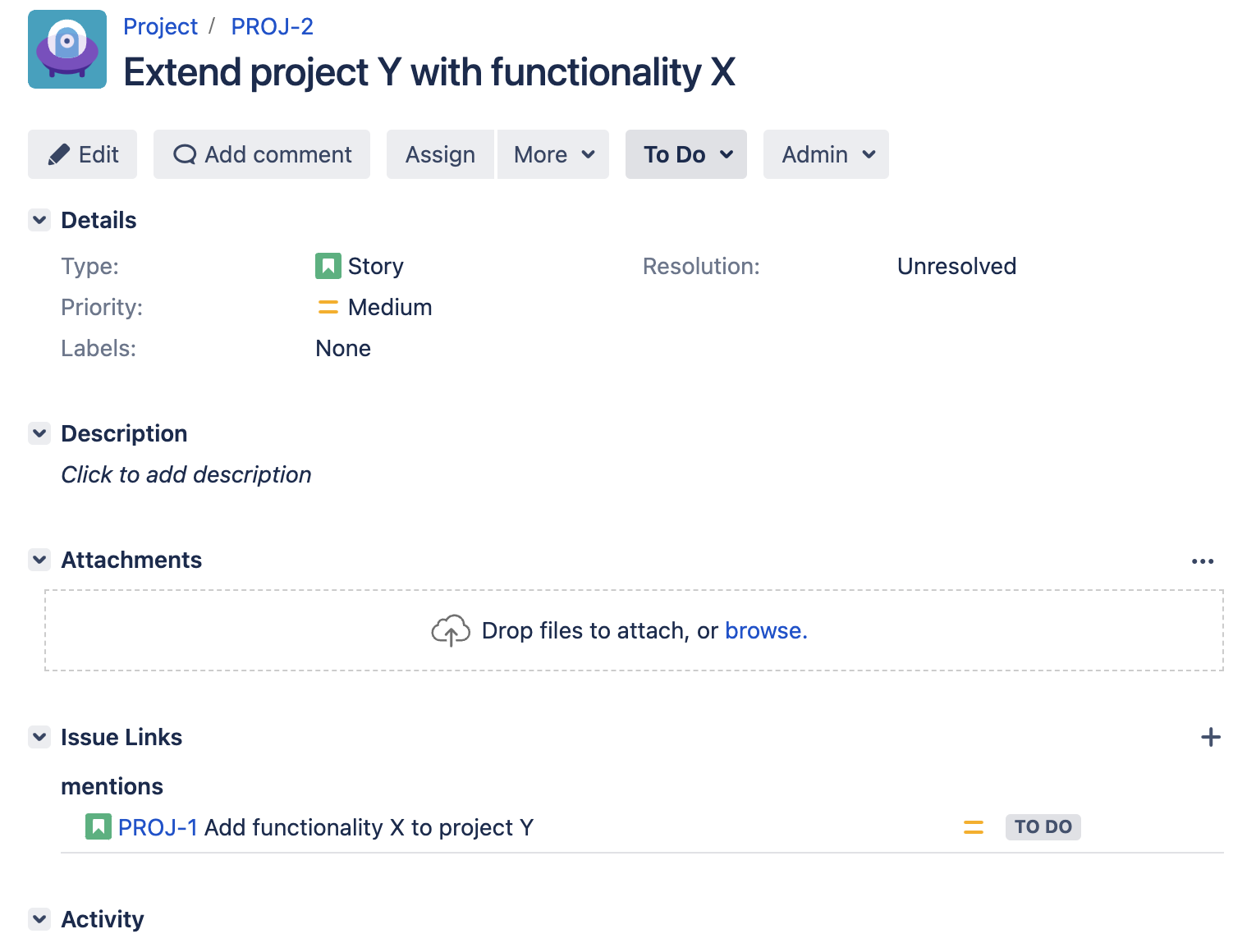The image size is (1256, 952).
Task: Click to add description text
Action: pyautogui.click(x=186, y=474)
